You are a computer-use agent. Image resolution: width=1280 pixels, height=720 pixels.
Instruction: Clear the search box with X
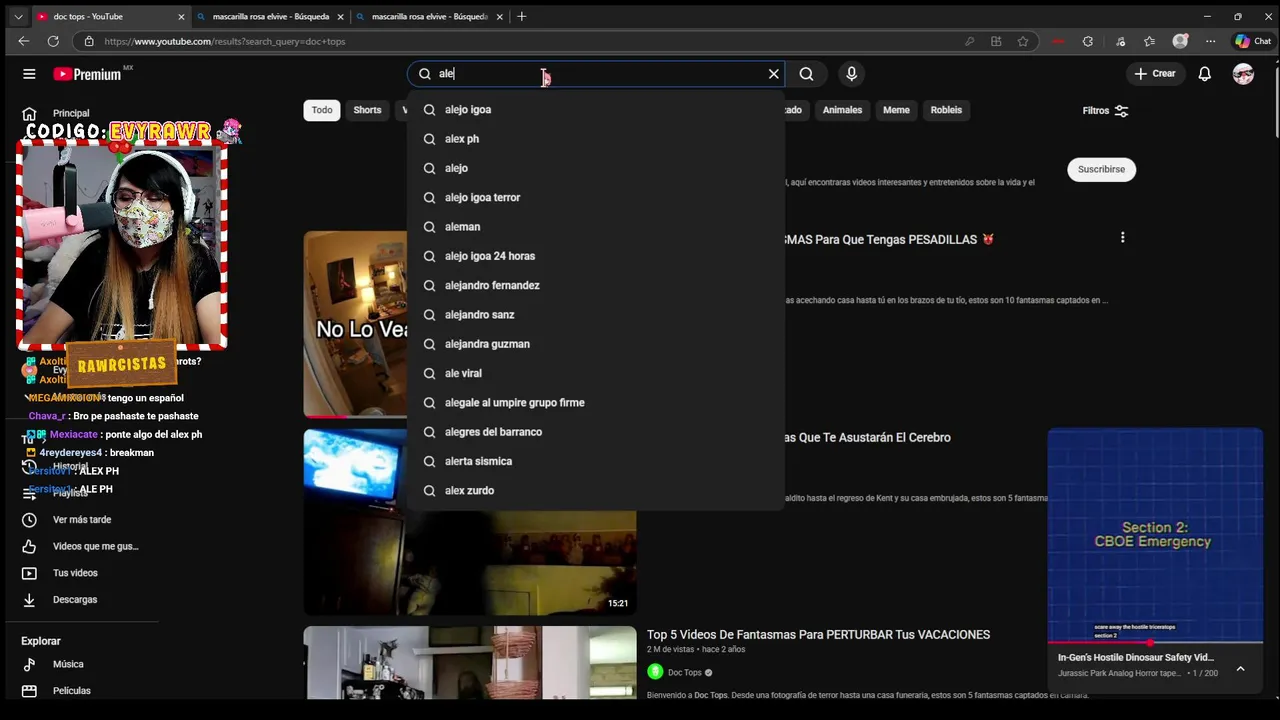pyautogui.click(x=773, y=74)
